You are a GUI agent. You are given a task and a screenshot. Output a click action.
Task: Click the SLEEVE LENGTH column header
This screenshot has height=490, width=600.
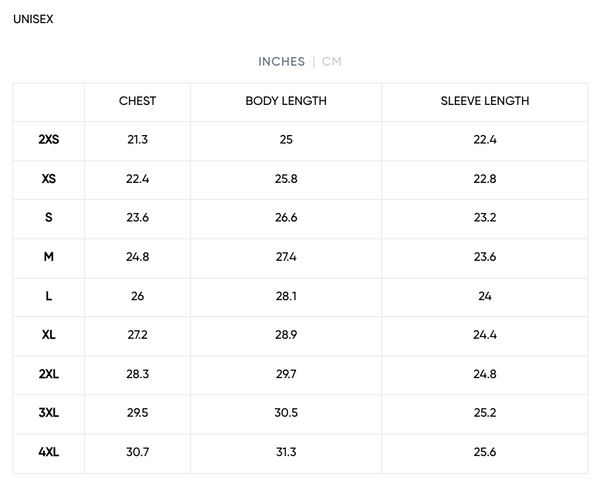tap(485, 101)
